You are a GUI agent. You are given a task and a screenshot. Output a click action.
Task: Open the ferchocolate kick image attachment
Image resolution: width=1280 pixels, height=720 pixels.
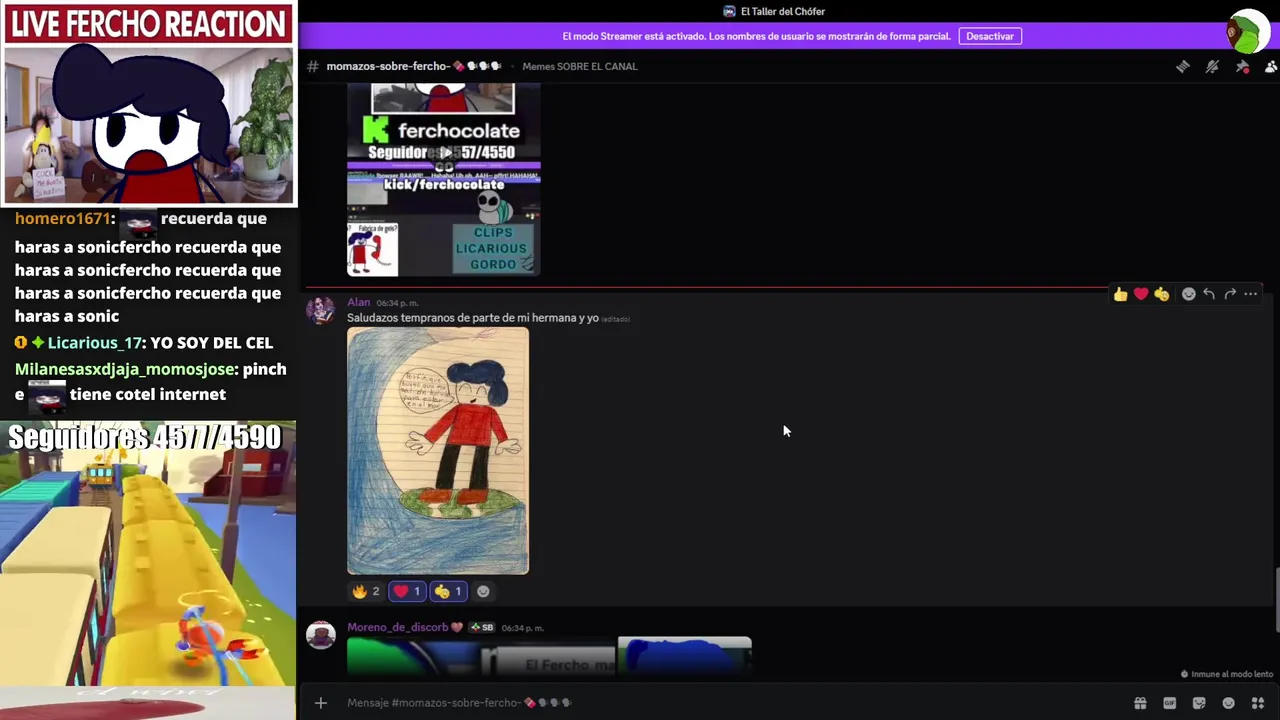tap(444, 180)
